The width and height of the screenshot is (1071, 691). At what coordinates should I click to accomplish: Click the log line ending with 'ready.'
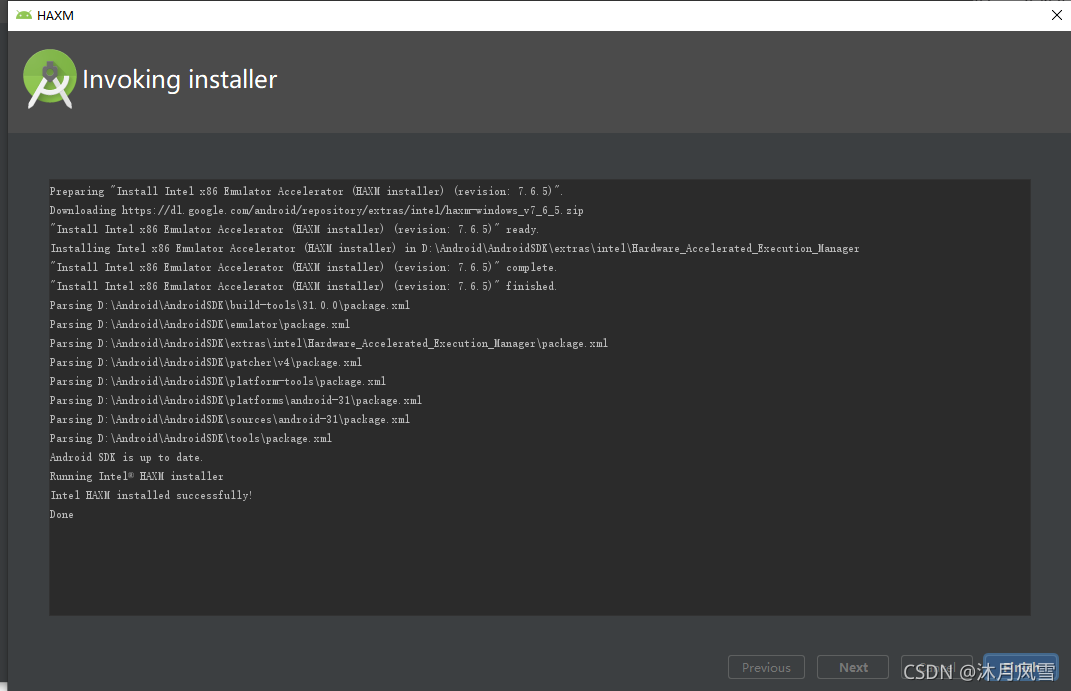point(294,229)
